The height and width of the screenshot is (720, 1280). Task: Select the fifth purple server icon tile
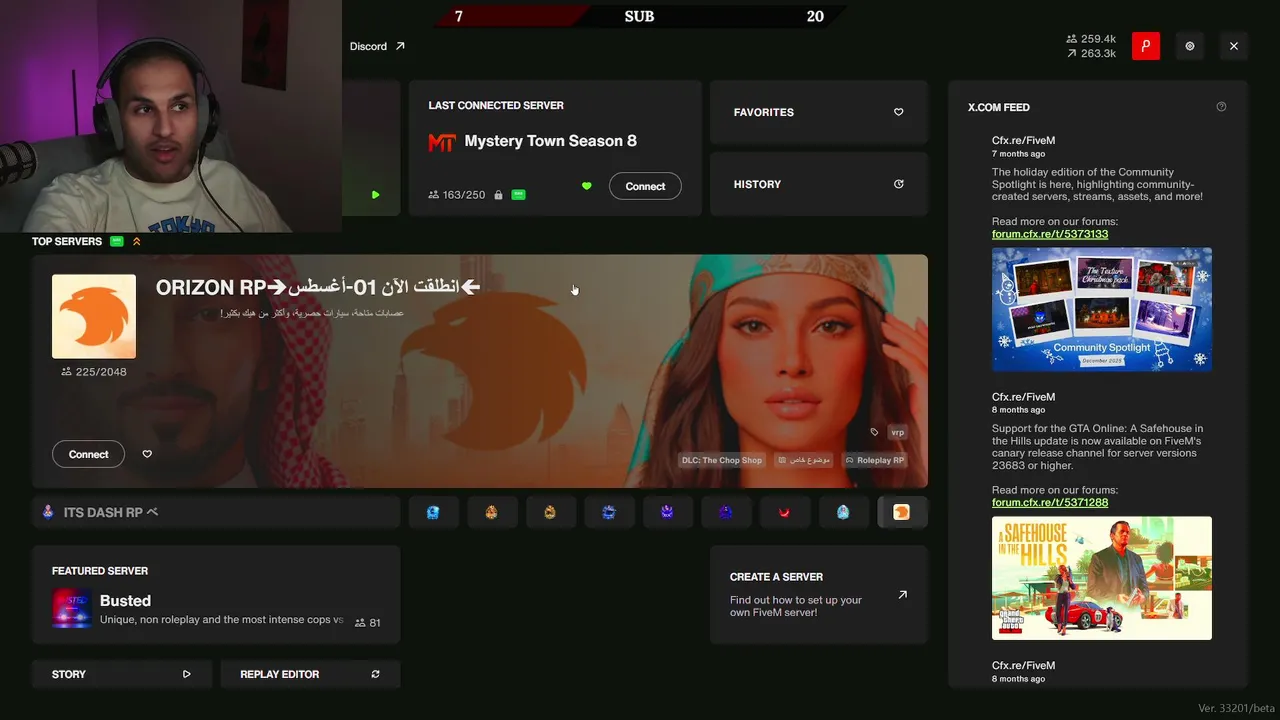click(667, 512)
